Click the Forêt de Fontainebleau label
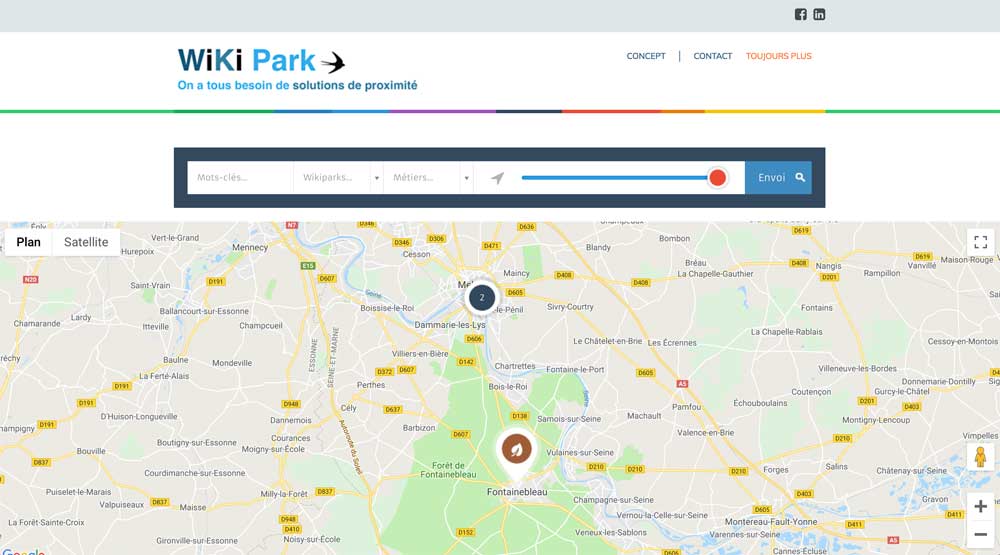This screenshot has height=555, width=1000. [448, 470]
